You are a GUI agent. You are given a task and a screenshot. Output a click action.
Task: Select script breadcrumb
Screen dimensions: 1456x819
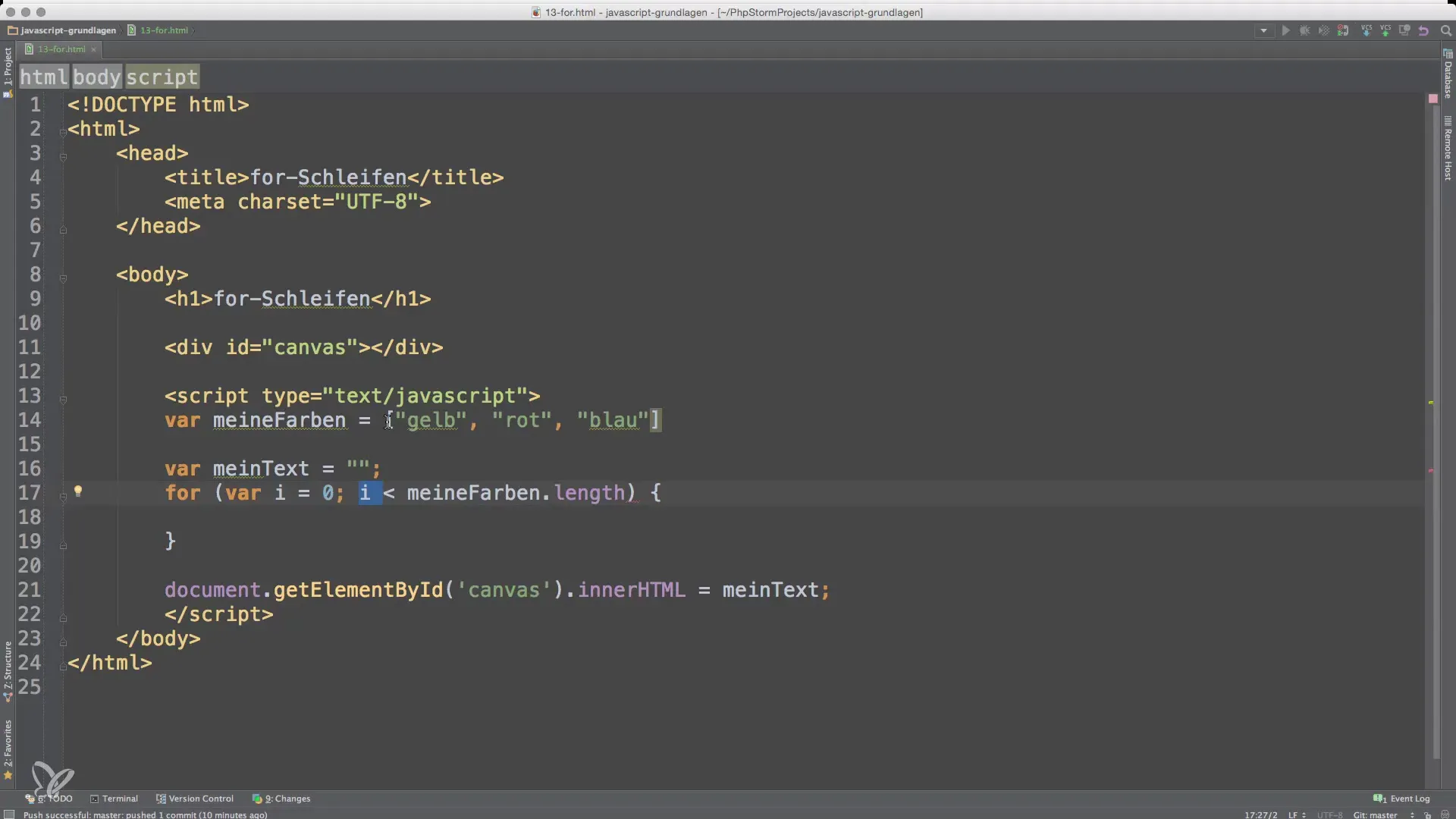coord(162,77)
